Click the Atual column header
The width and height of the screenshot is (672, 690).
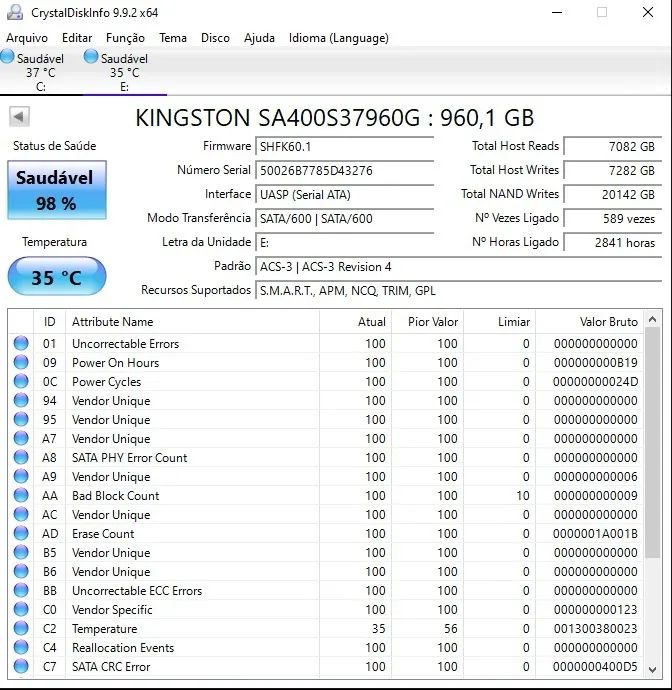[356, 322]
